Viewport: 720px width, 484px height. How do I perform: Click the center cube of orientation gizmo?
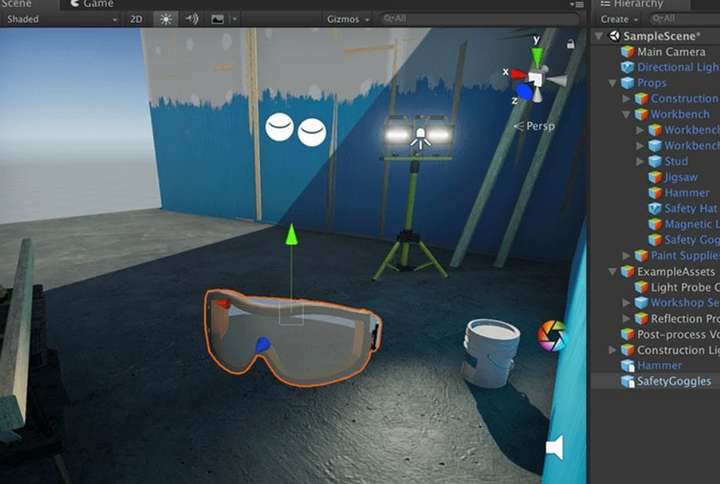point(535,79)
